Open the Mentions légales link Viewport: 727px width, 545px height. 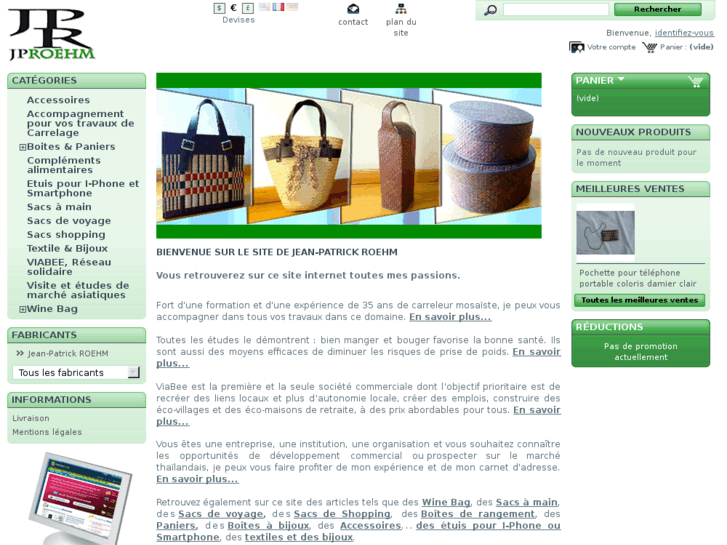[47, 432]
